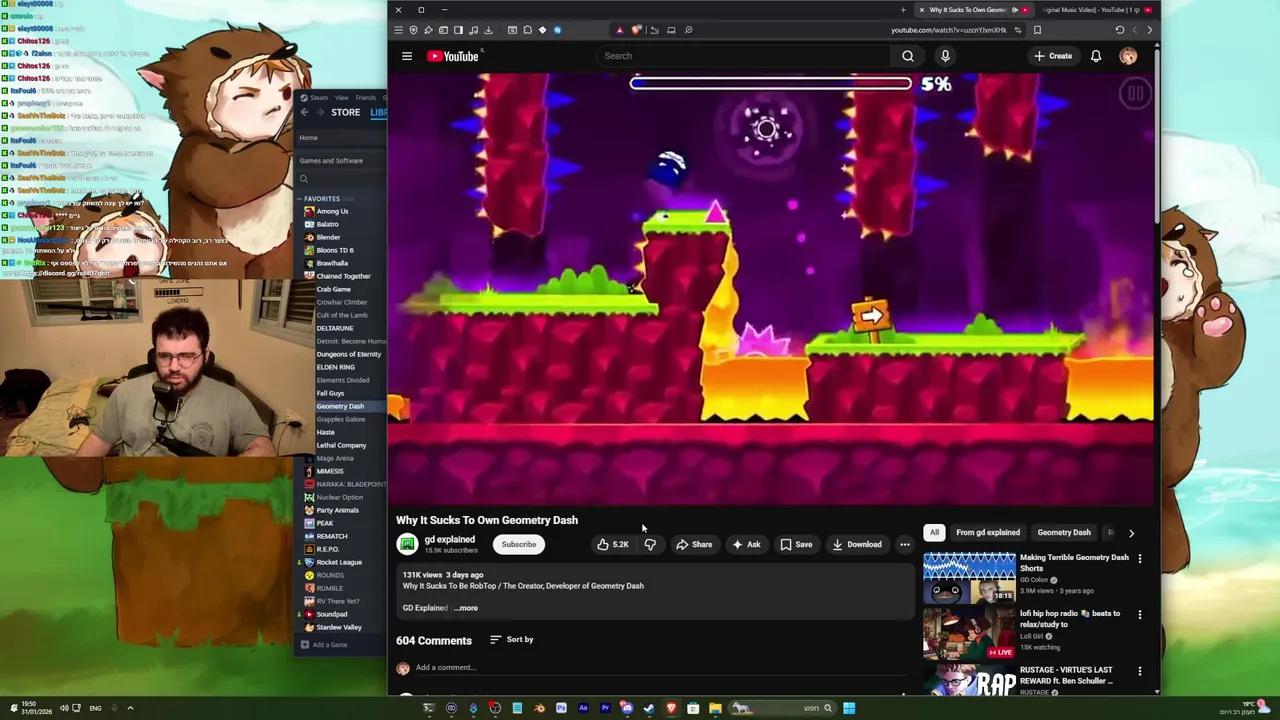Reload the page in the browser
Viewport: 1280px width, 720px height.
pos(1119,30)
